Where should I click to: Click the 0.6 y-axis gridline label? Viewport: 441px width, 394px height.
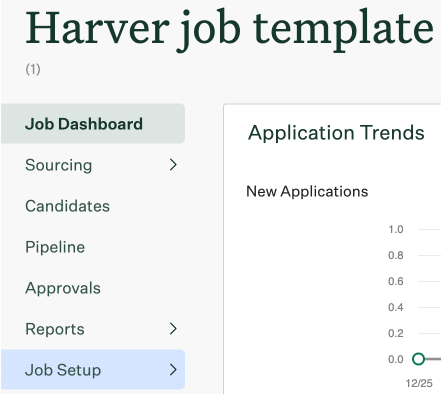(x=396, y=281)
